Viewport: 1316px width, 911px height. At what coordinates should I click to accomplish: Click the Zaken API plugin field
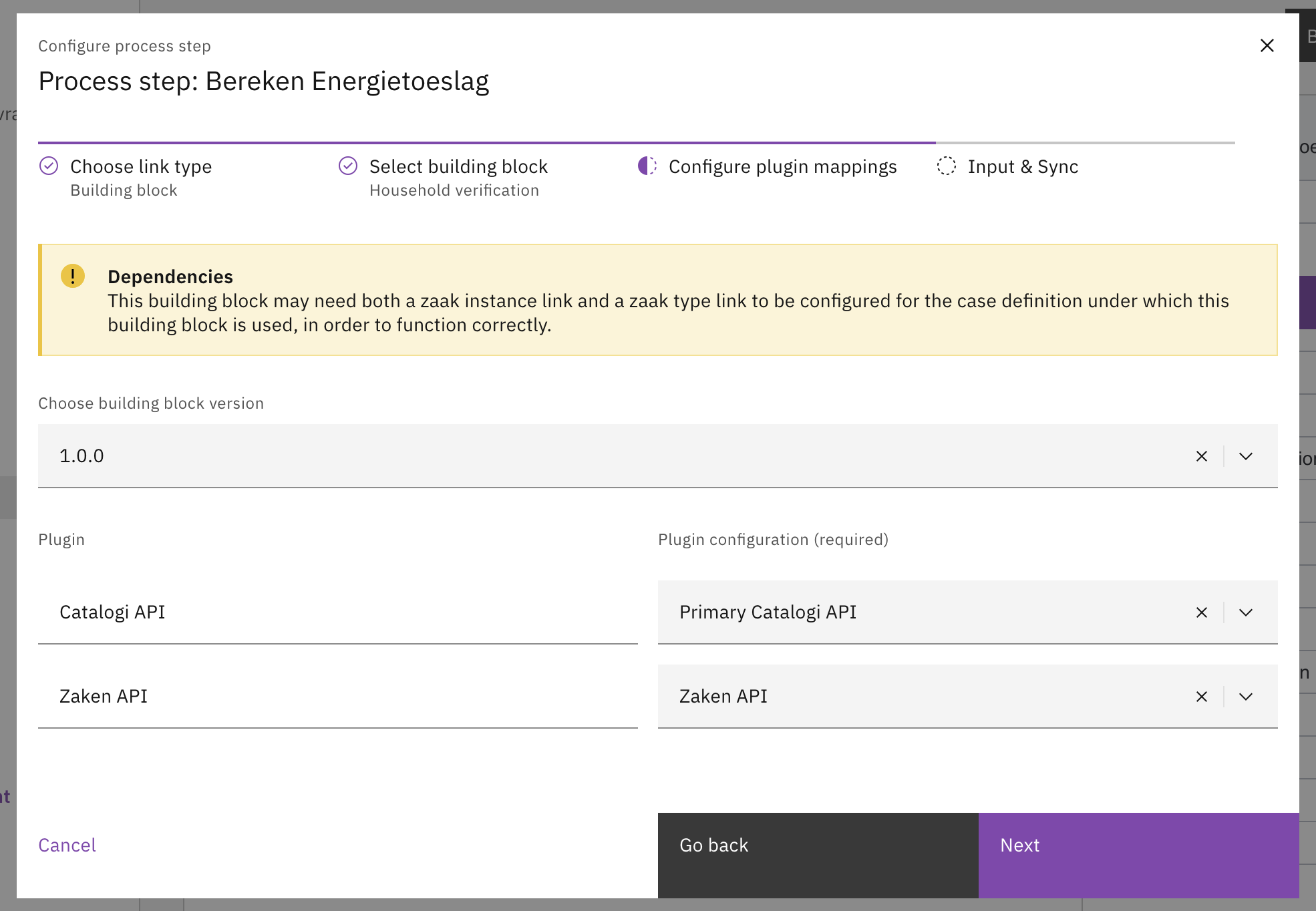(x=337, y=697)
